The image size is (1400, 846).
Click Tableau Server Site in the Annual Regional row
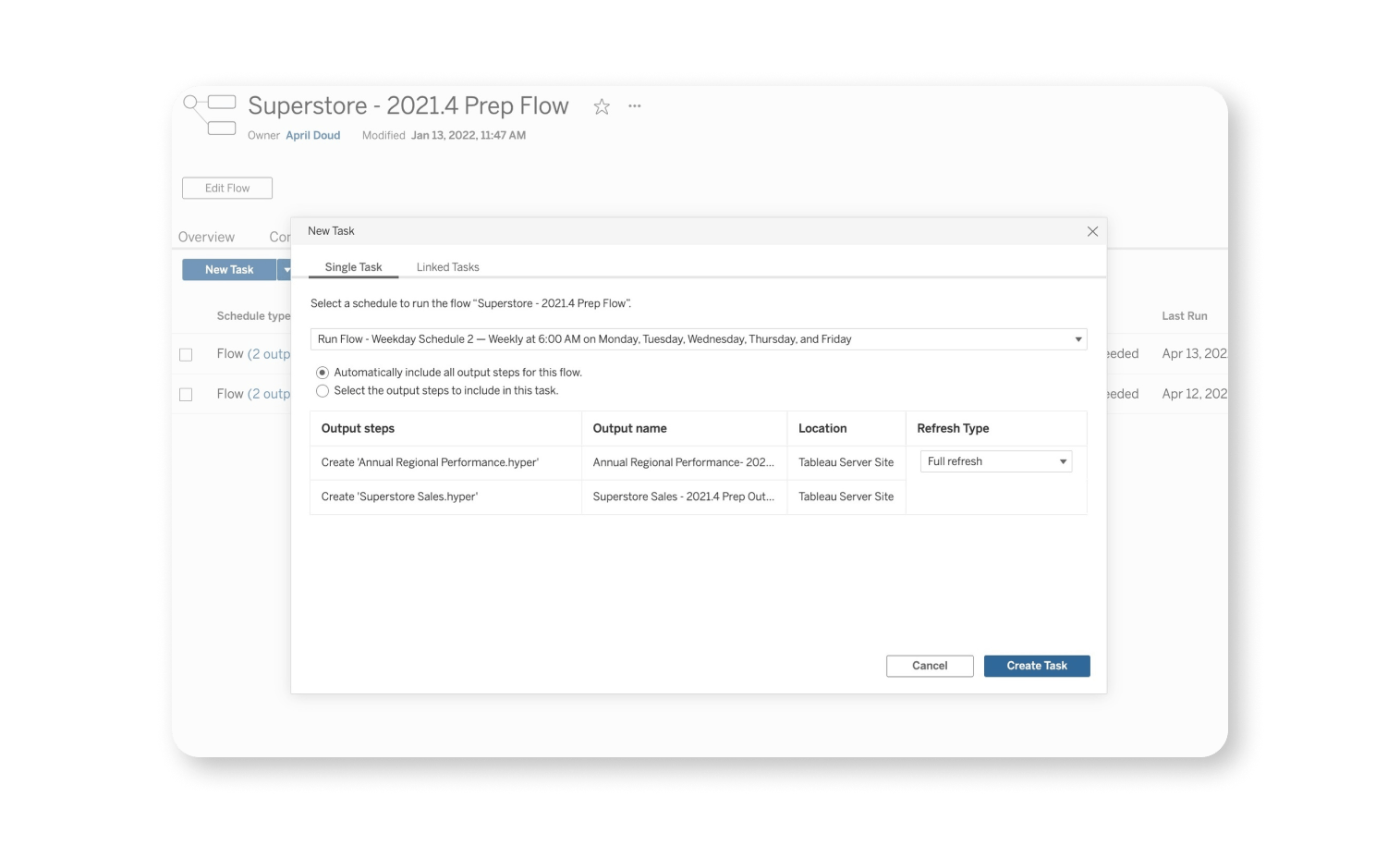[x=846, y=462]
